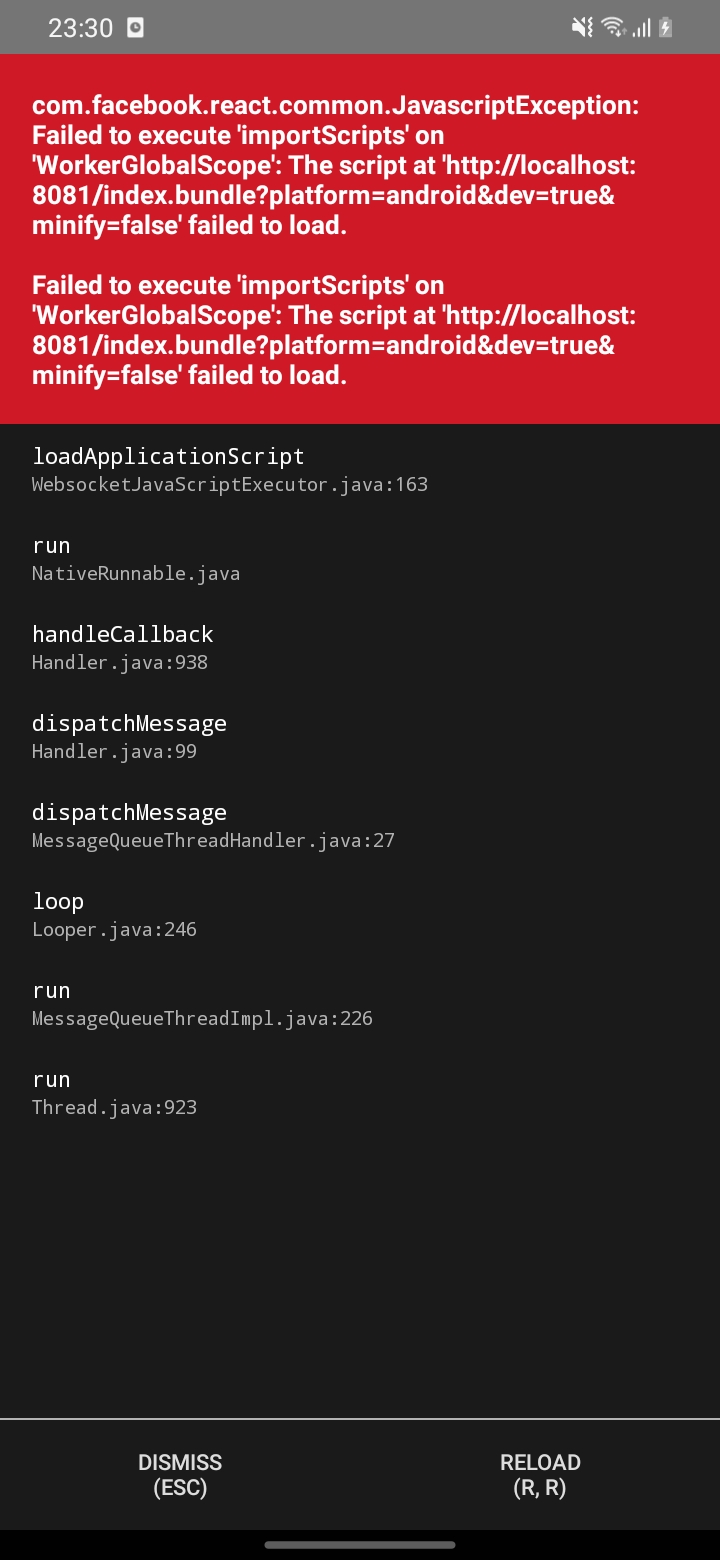Tap the home gesture bar at bottom
720x1560 pixels.
click(x=360, y=1544)
